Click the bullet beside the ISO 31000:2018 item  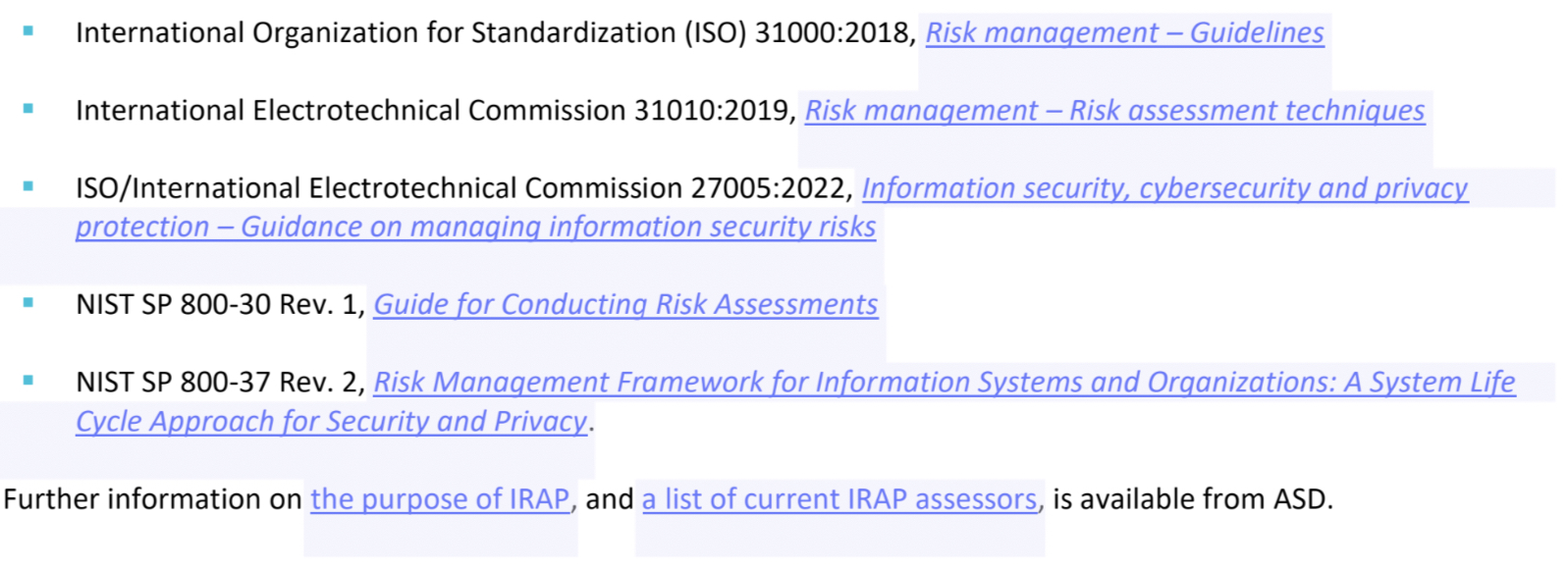pyautogui.click(x=28, y=31)
